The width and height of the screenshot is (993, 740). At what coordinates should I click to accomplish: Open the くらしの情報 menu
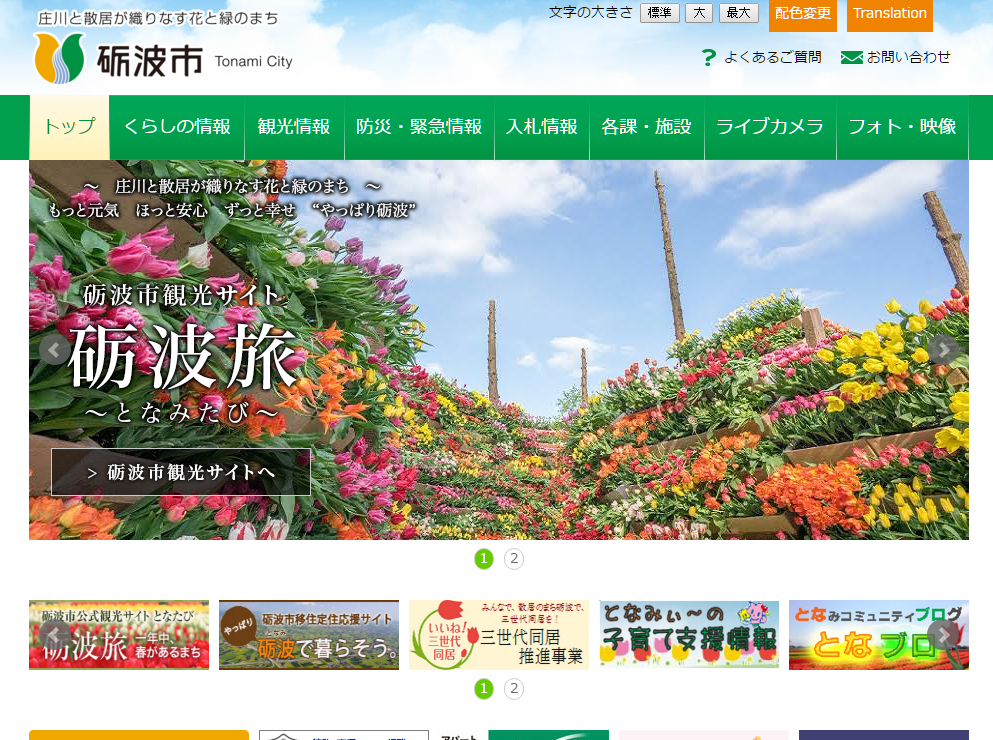[177, 127]
